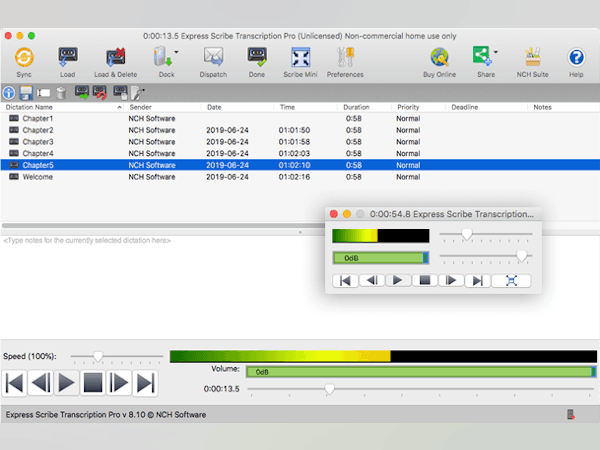Click the Load & Delete icon
Viewport: 600px width, 450px height.
pyautogui.click(x=116, y=58)
